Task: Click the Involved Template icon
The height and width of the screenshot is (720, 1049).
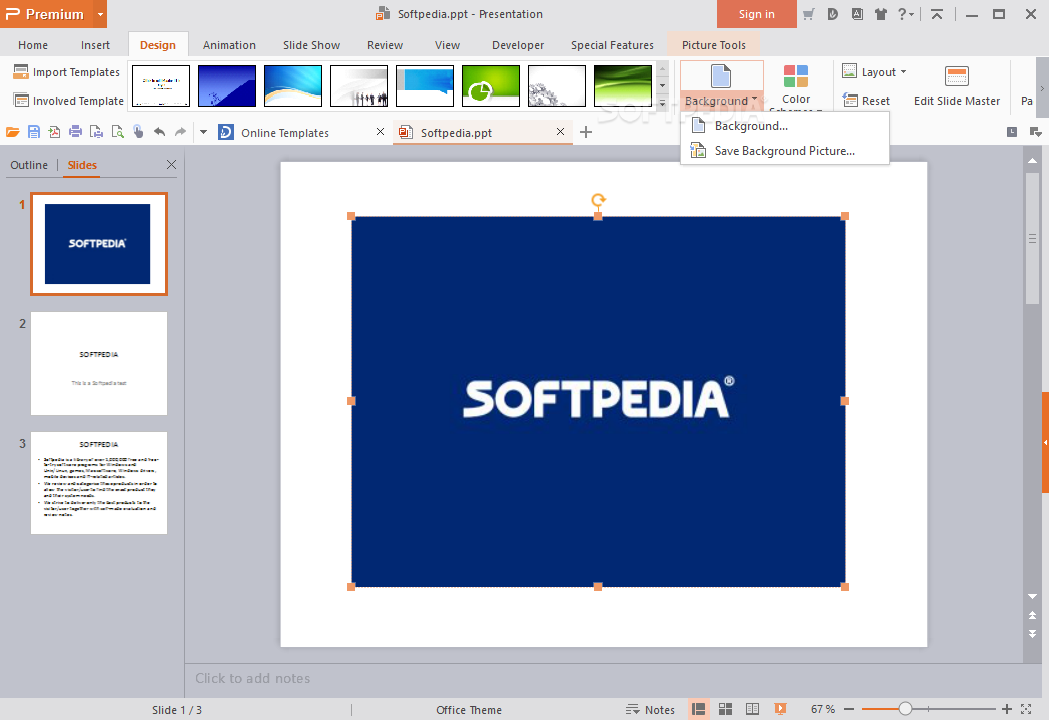Action: [x=21, y=100]
